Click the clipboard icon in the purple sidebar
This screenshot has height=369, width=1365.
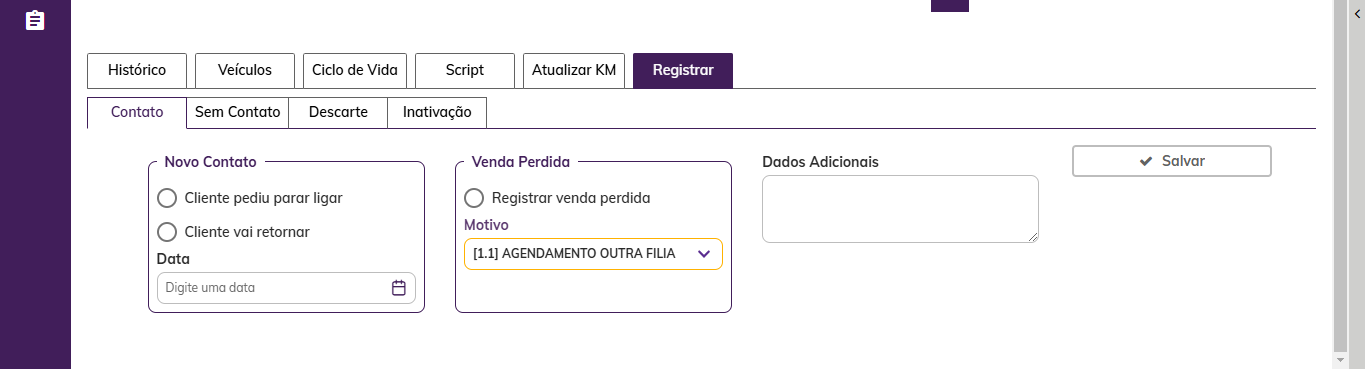[35, 20]
